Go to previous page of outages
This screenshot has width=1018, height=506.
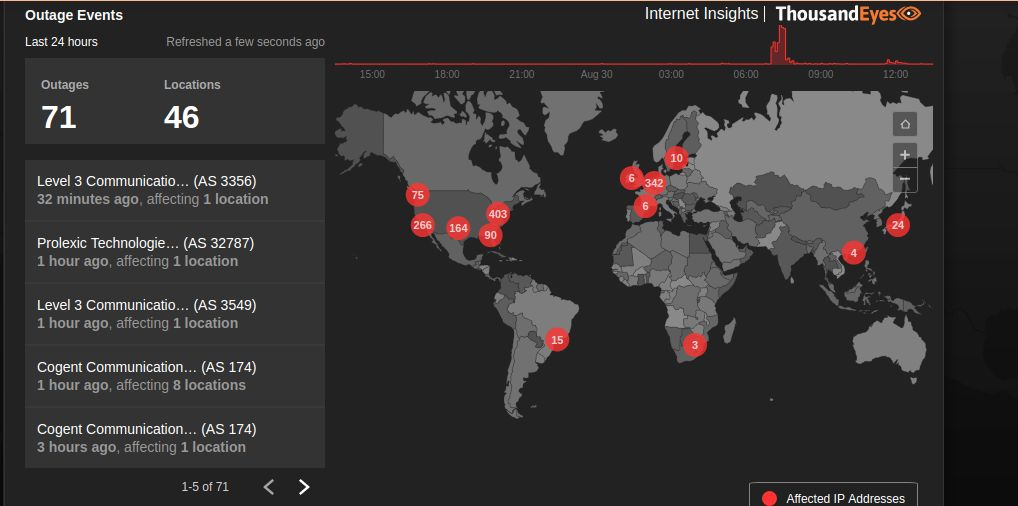point(268,487)
